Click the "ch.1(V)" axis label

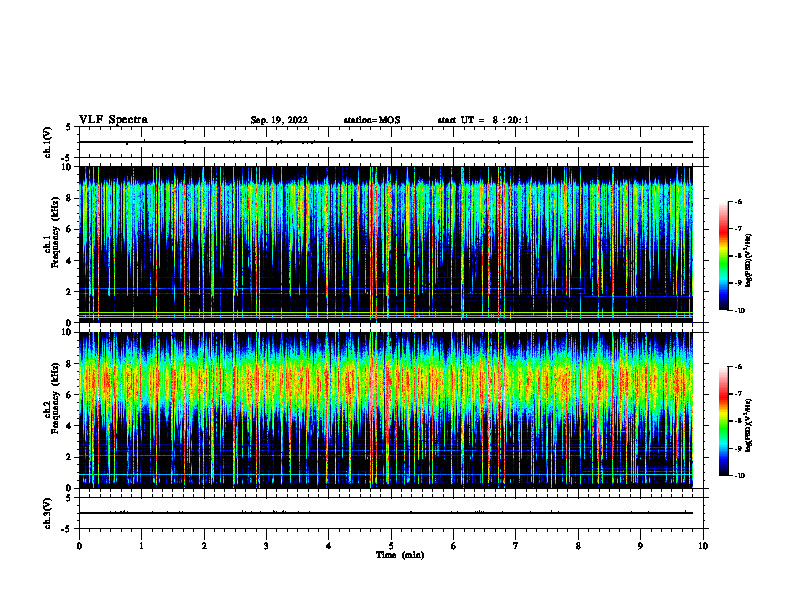47,142
